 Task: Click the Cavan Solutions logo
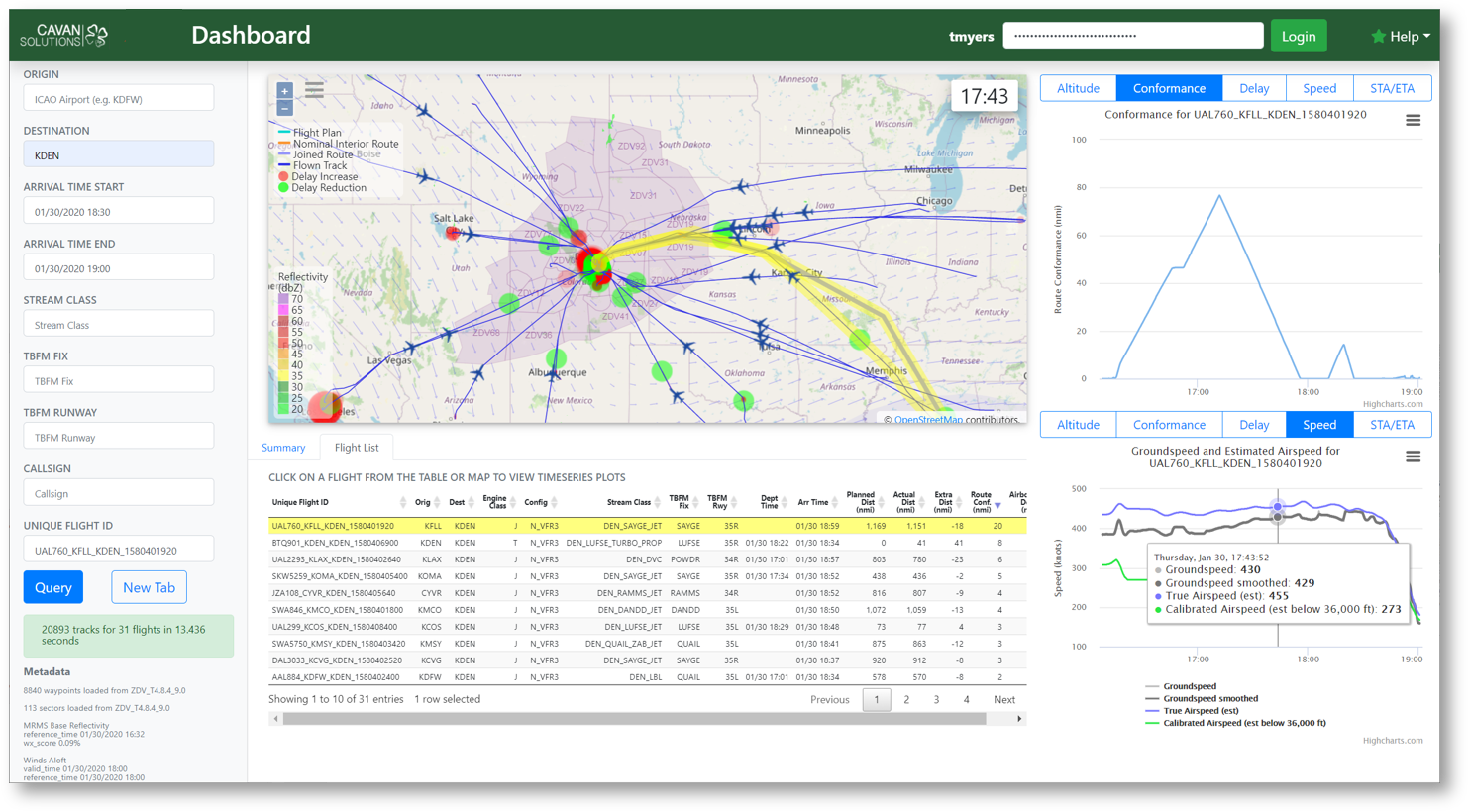point(64,36)
